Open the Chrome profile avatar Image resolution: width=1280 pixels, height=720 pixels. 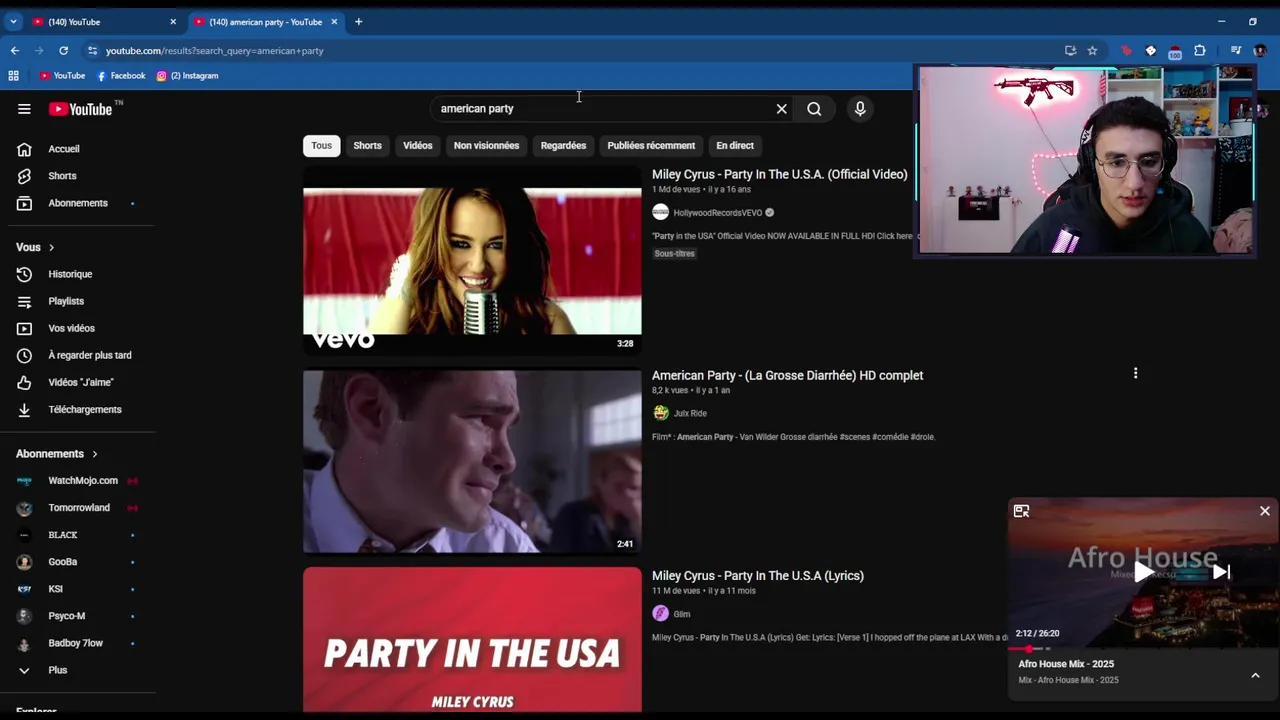[1260, 50]
